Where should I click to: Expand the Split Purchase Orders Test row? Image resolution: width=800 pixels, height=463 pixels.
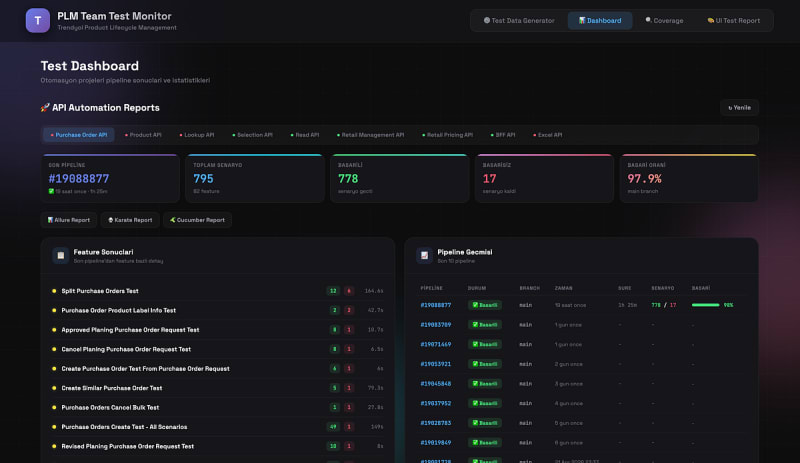[218, 291]
